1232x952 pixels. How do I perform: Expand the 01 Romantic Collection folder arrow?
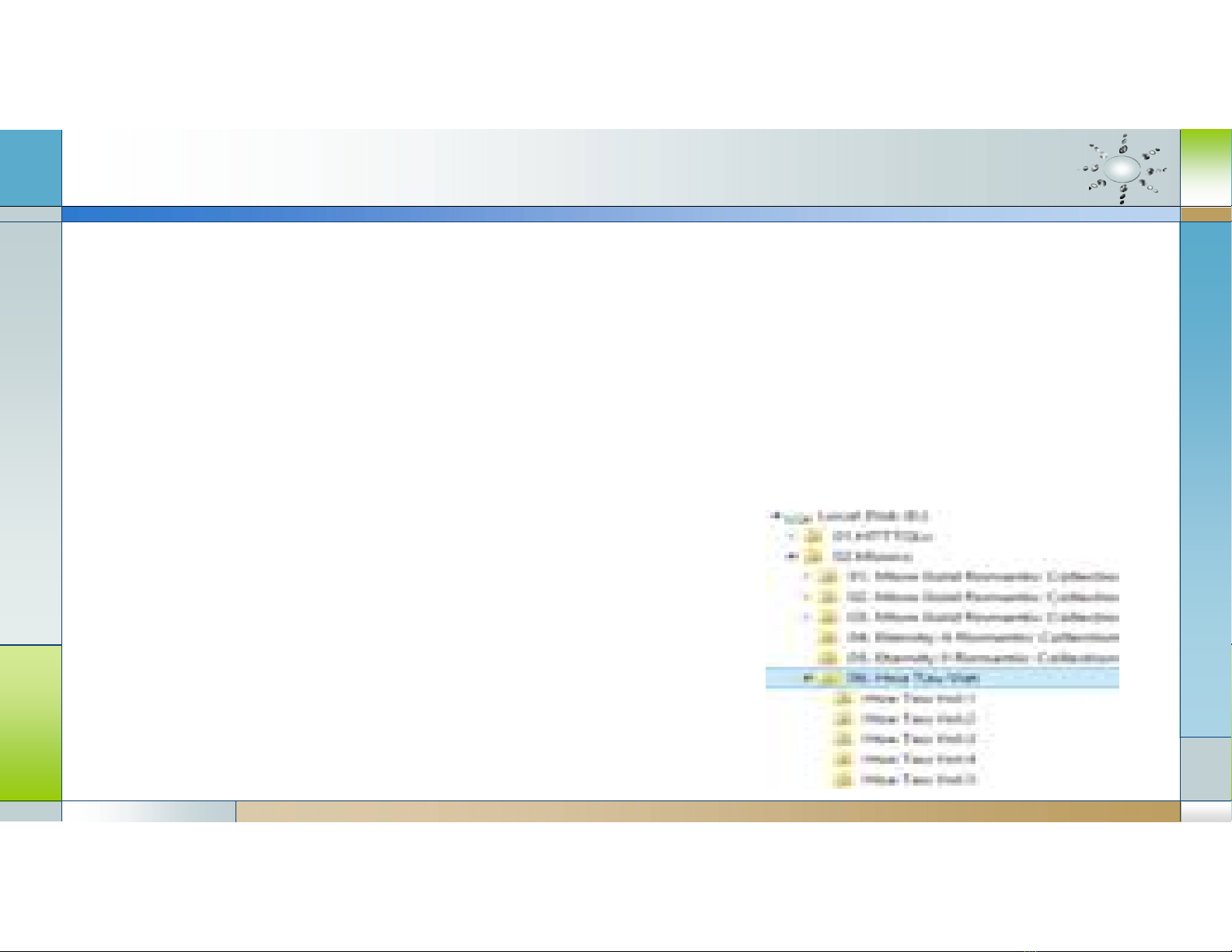[x=807, y=577]
